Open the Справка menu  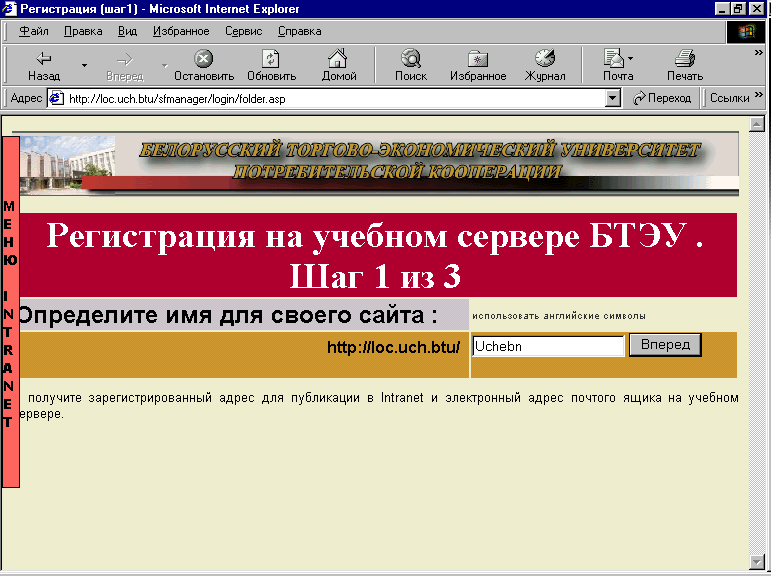click(299, 31)
